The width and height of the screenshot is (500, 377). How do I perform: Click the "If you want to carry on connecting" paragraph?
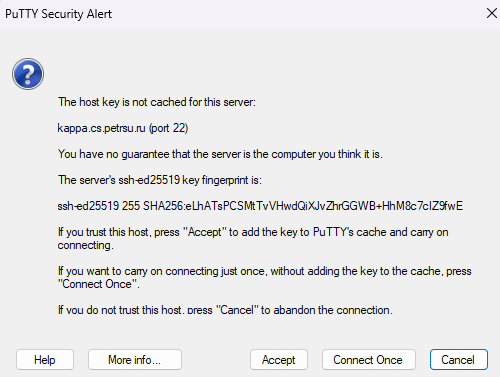[264, 277]
